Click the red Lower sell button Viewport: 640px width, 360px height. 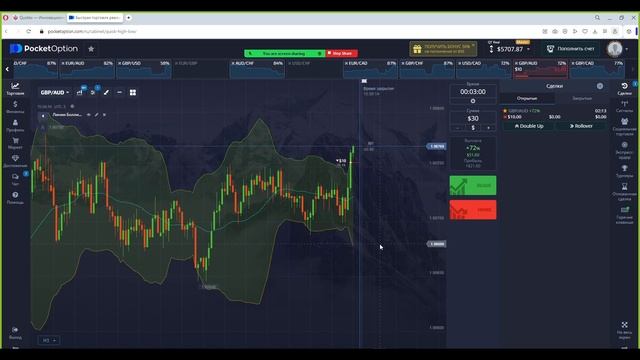point(473,210)
